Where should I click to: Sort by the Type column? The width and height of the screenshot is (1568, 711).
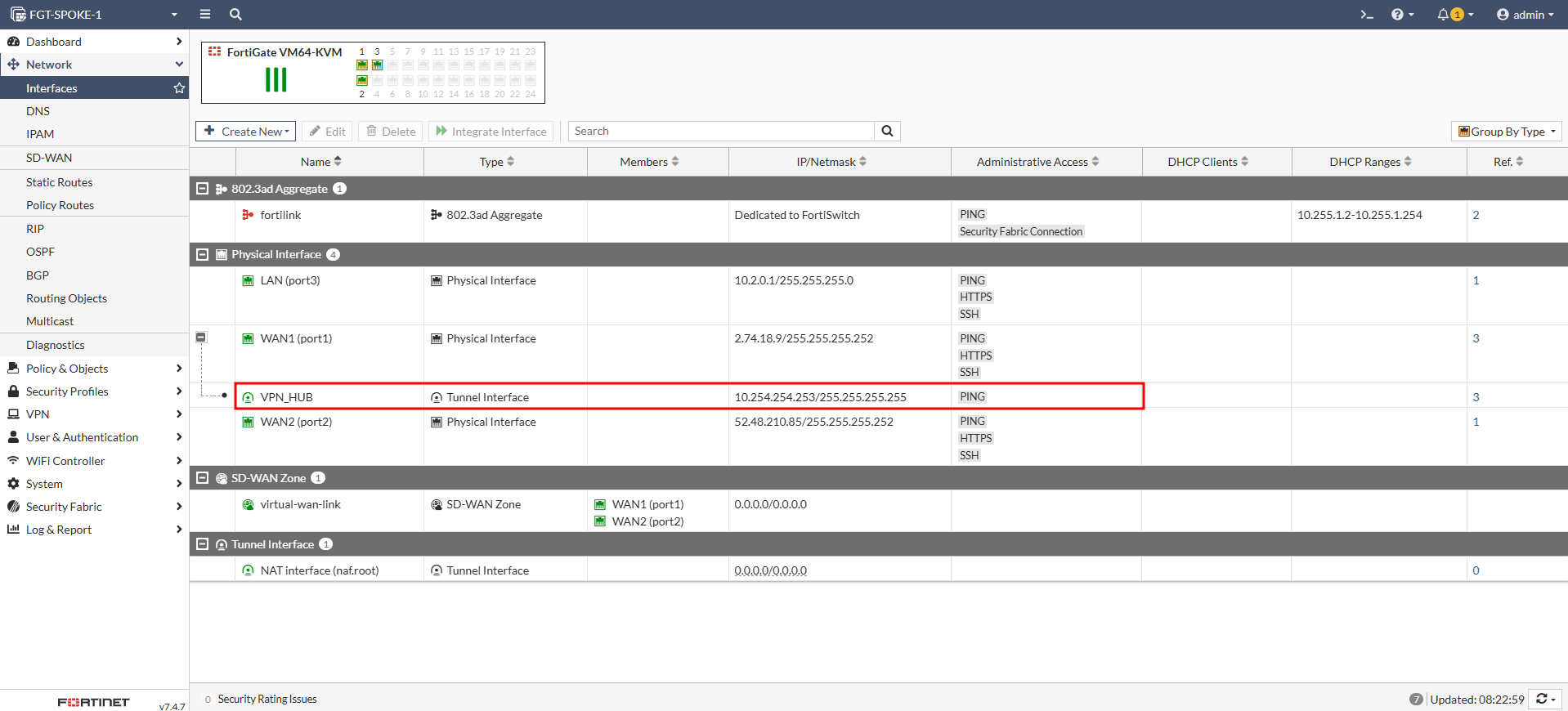(497, 162)
